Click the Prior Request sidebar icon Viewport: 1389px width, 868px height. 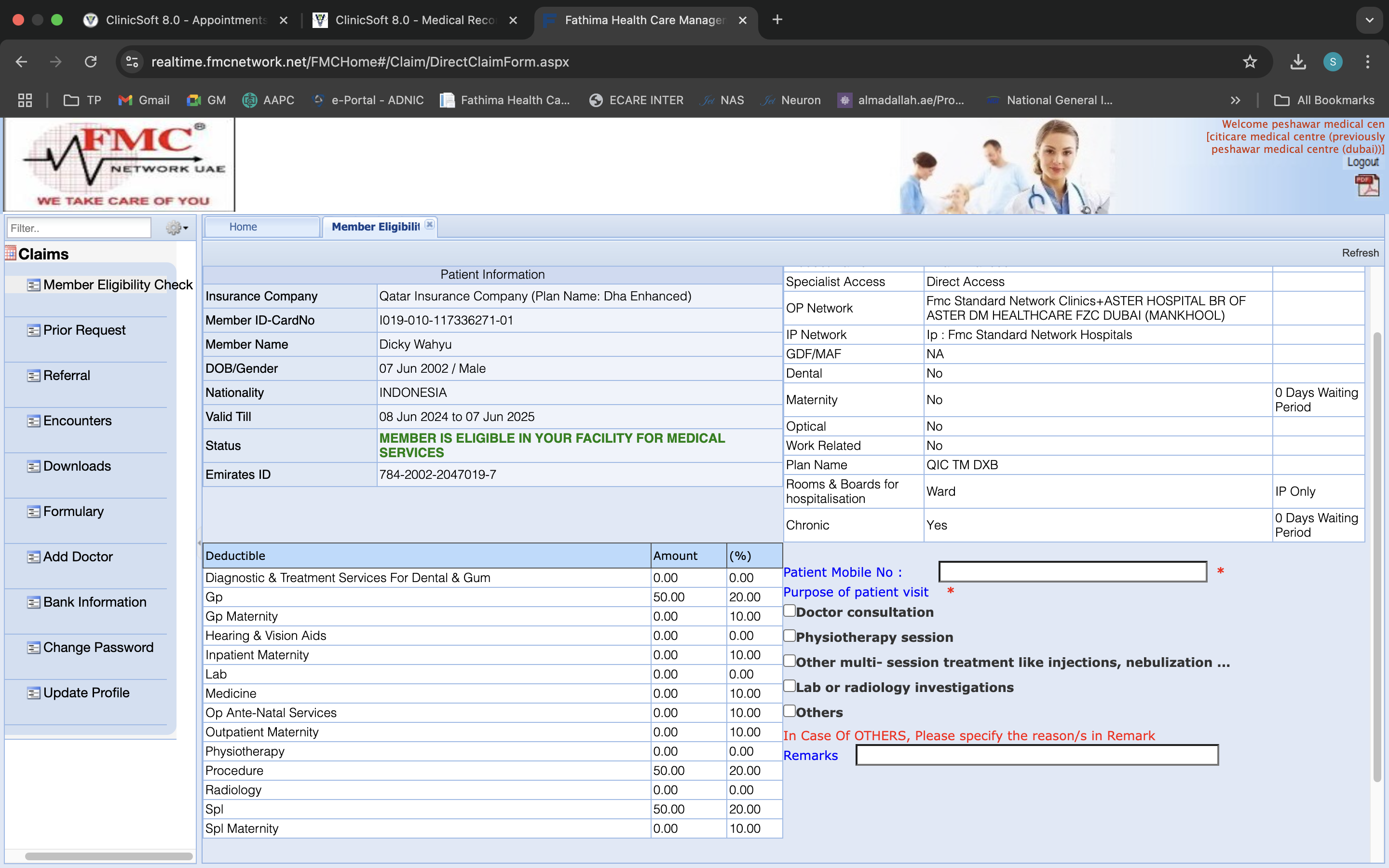coord(33,331)
